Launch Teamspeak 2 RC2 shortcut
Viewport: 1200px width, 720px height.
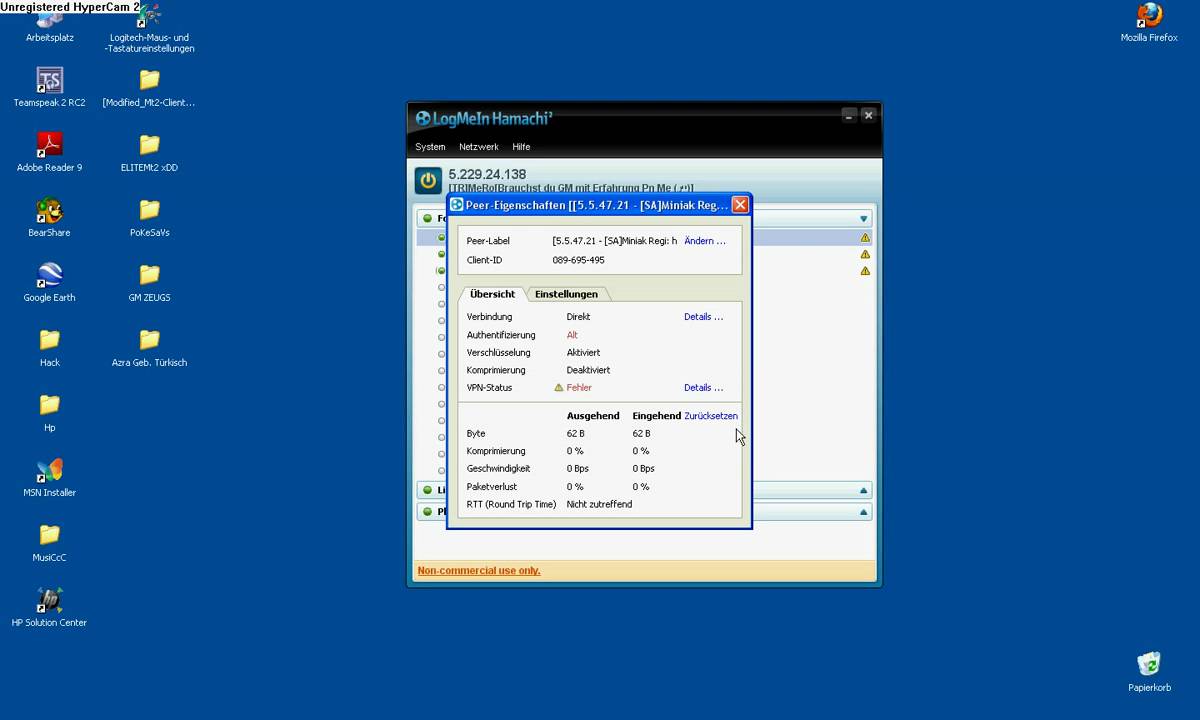coord(50,87)
